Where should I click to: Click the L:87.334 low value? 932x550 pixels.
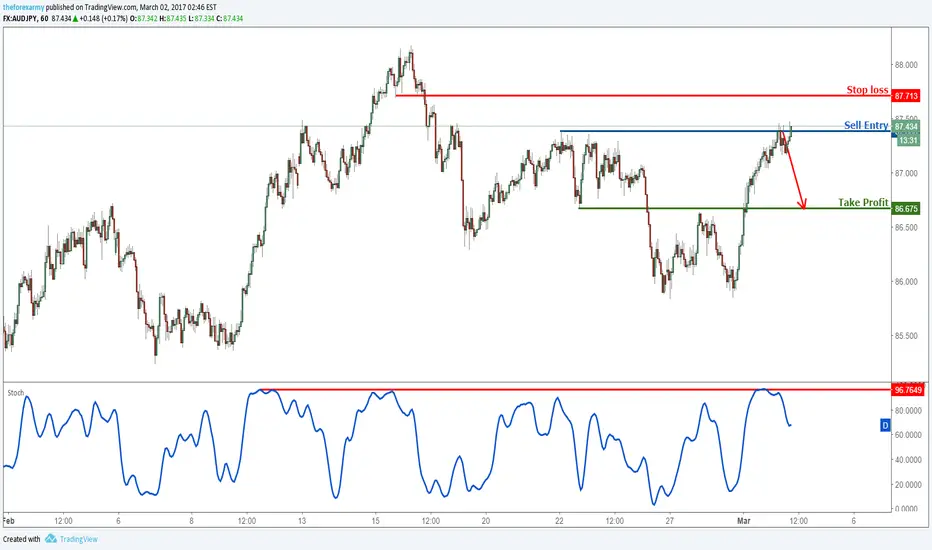[201, 18]
